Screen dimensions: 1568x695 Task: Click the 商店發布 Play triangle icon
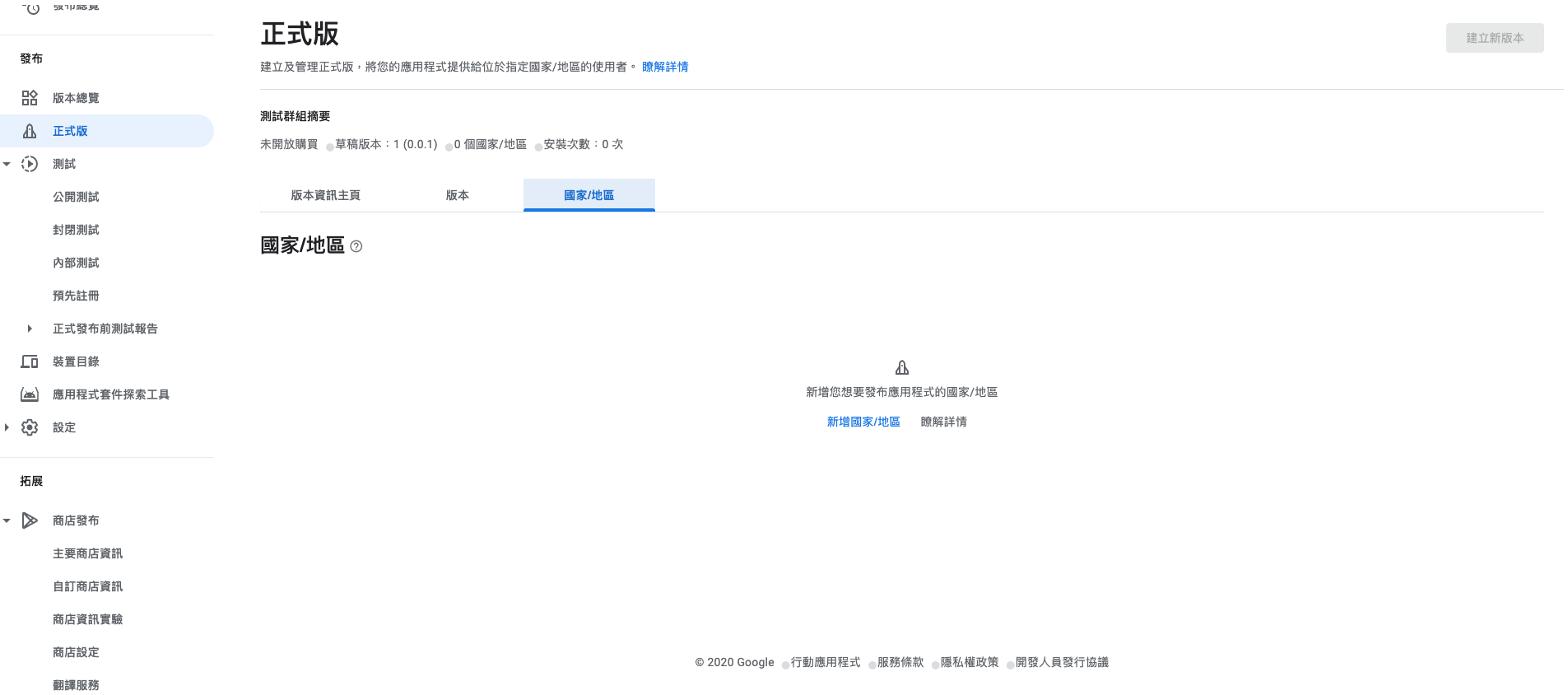[30, 520]
